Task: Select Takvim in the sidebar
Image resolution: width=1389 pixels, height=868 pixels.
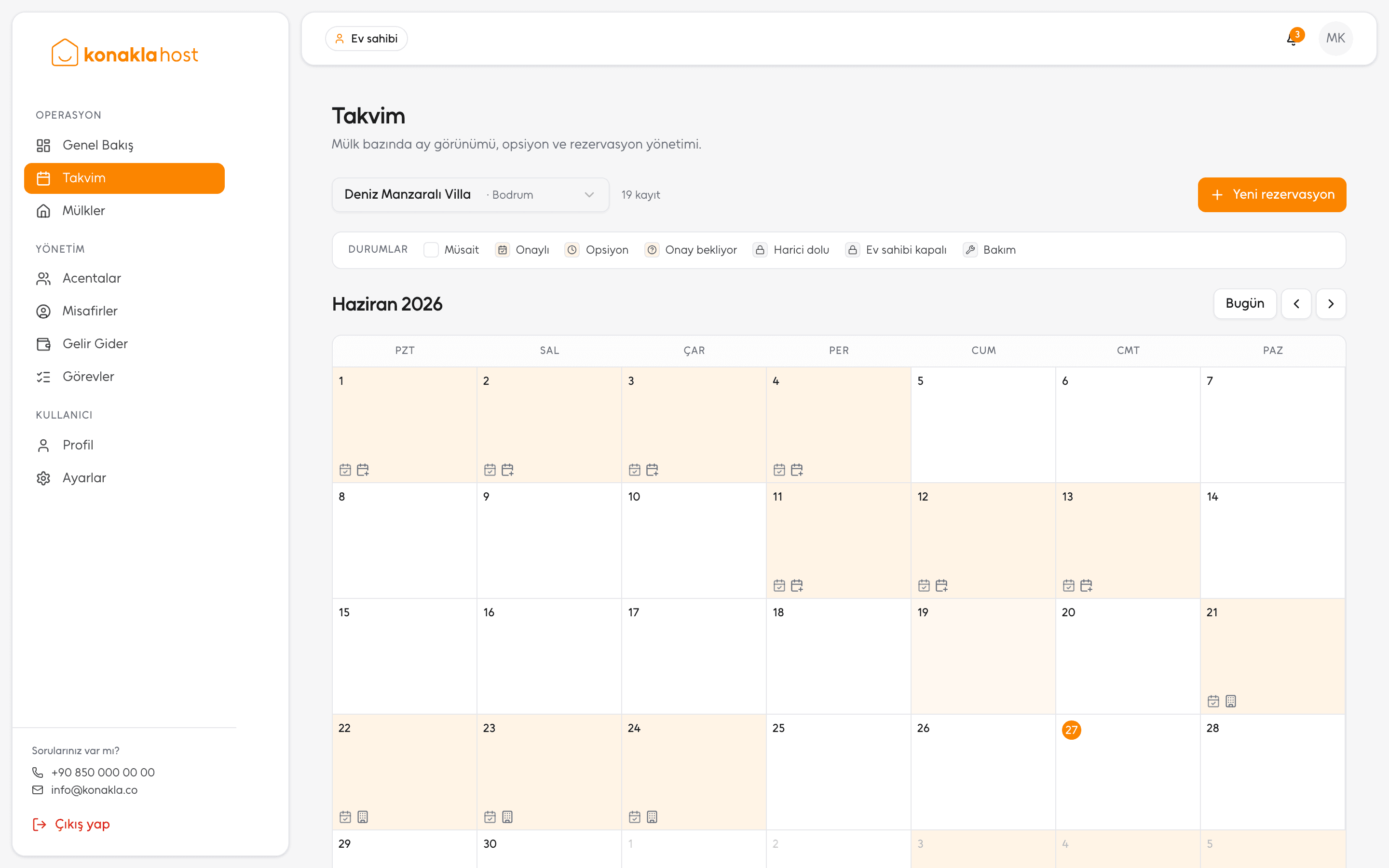Action: tap(124, 178)
